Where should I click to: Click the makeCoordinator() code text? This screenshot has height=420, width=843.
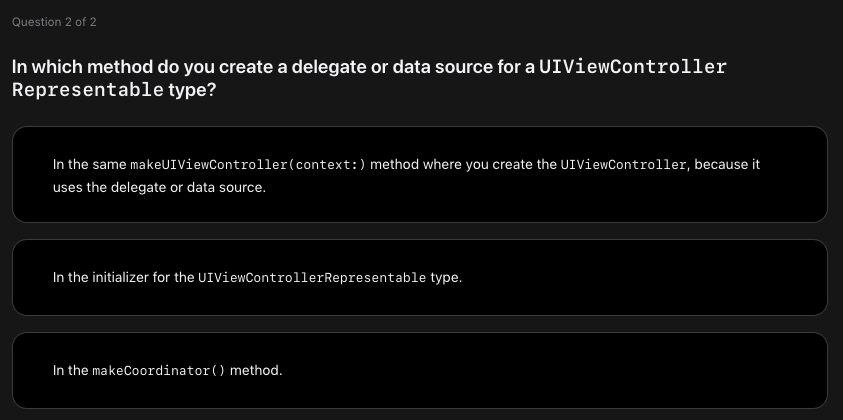coord(159,371)
